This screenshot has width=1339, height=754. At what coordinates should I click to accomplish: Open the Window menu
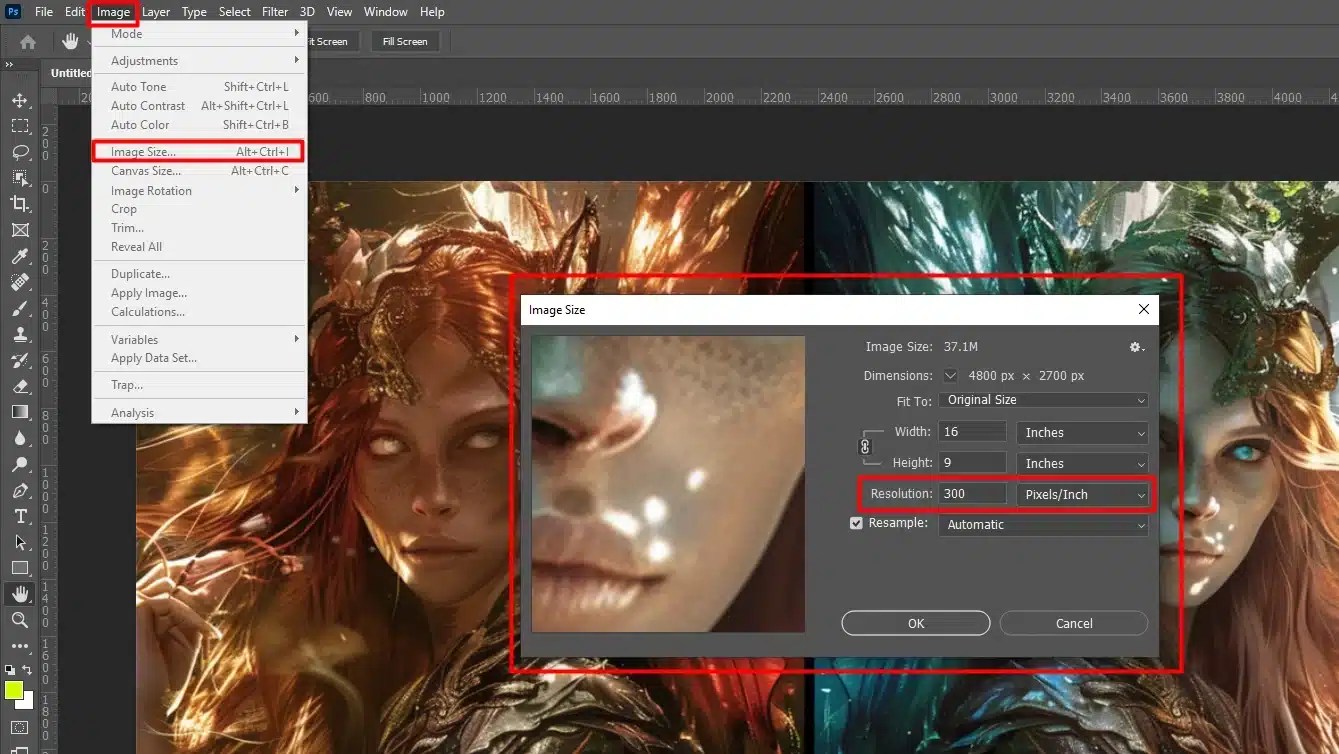point(385,12)
